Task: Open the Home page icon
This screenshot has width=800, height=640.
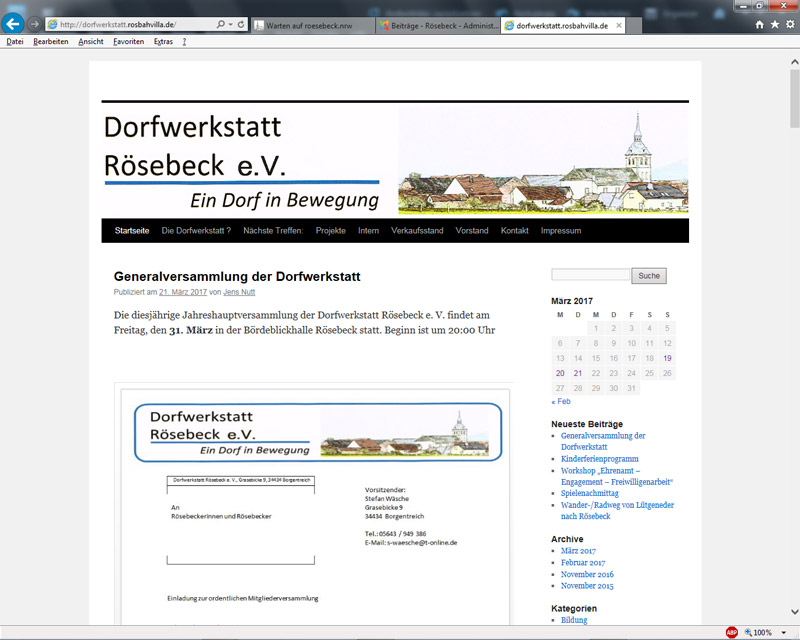Action: [759, 24]
